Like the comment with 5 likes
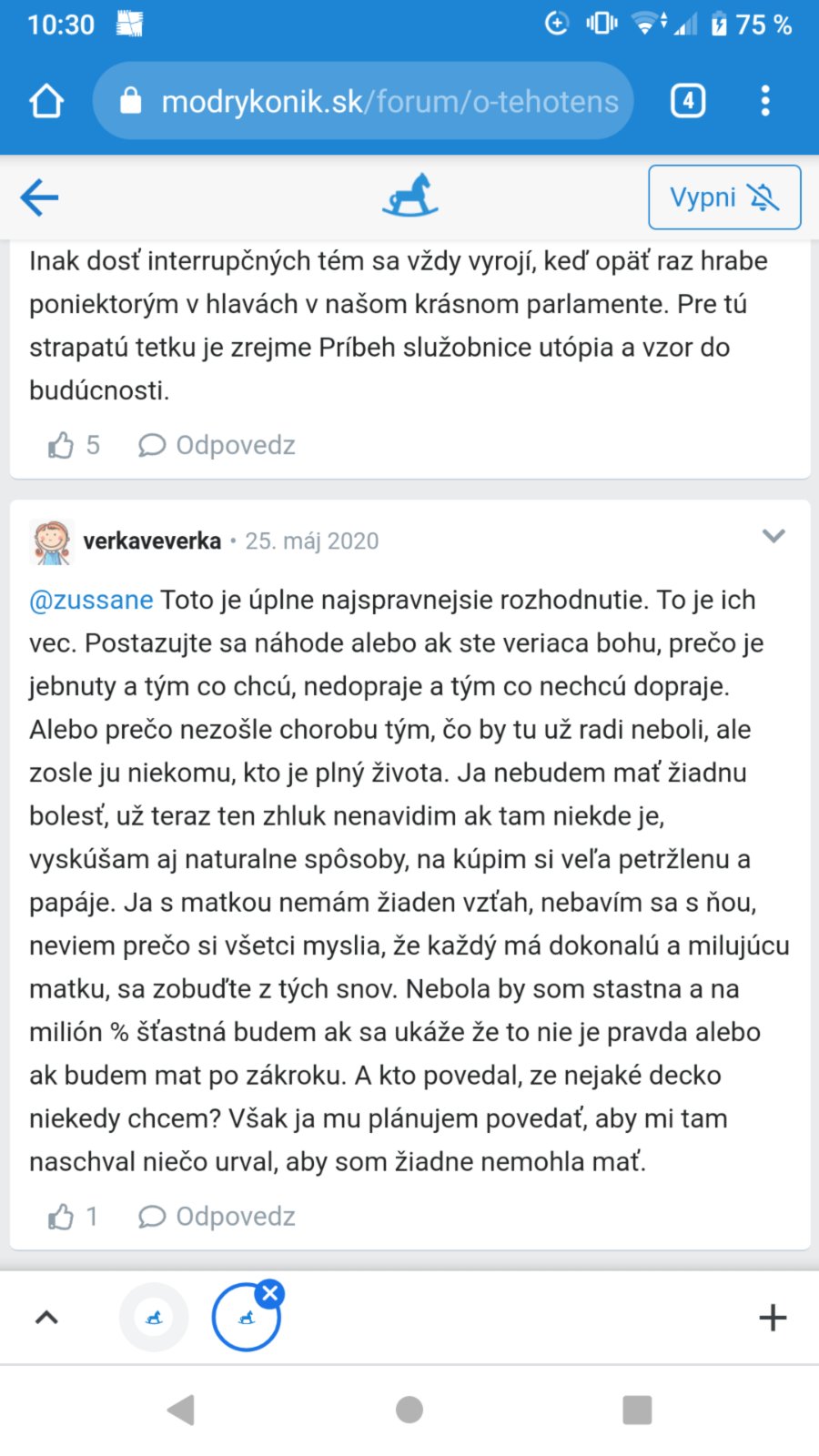Image resolution: width=819 pixels, height=1456 pixels. [x=62, y=445]
